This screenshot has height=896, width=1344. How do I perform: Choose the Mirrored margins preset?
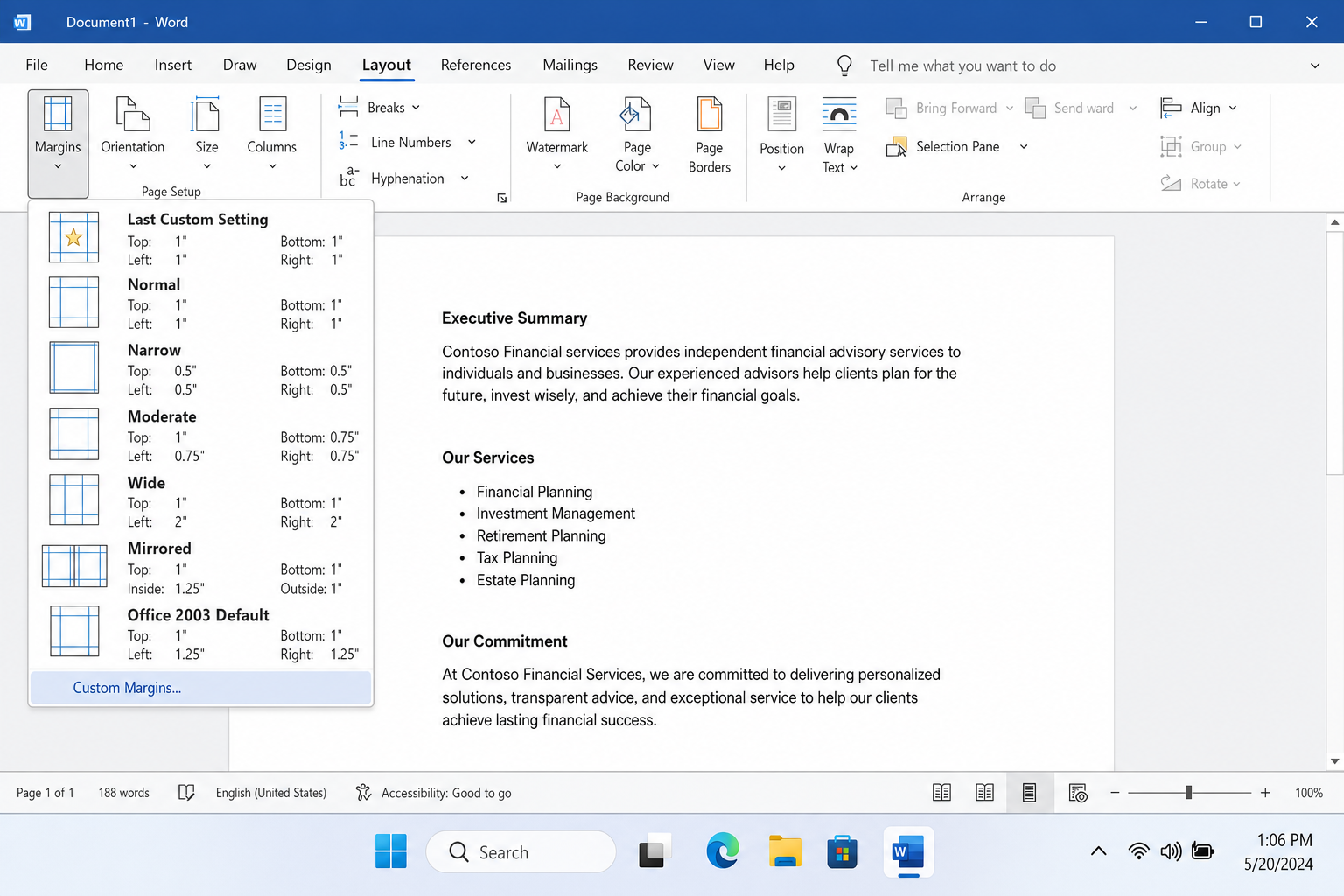(201, 568)
